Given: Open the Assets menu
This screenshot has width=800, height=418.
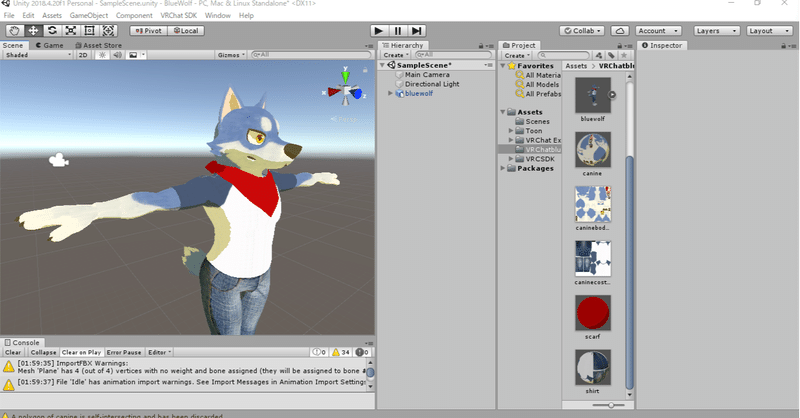Looking at the screenshot, I should (x=52, y=15).
